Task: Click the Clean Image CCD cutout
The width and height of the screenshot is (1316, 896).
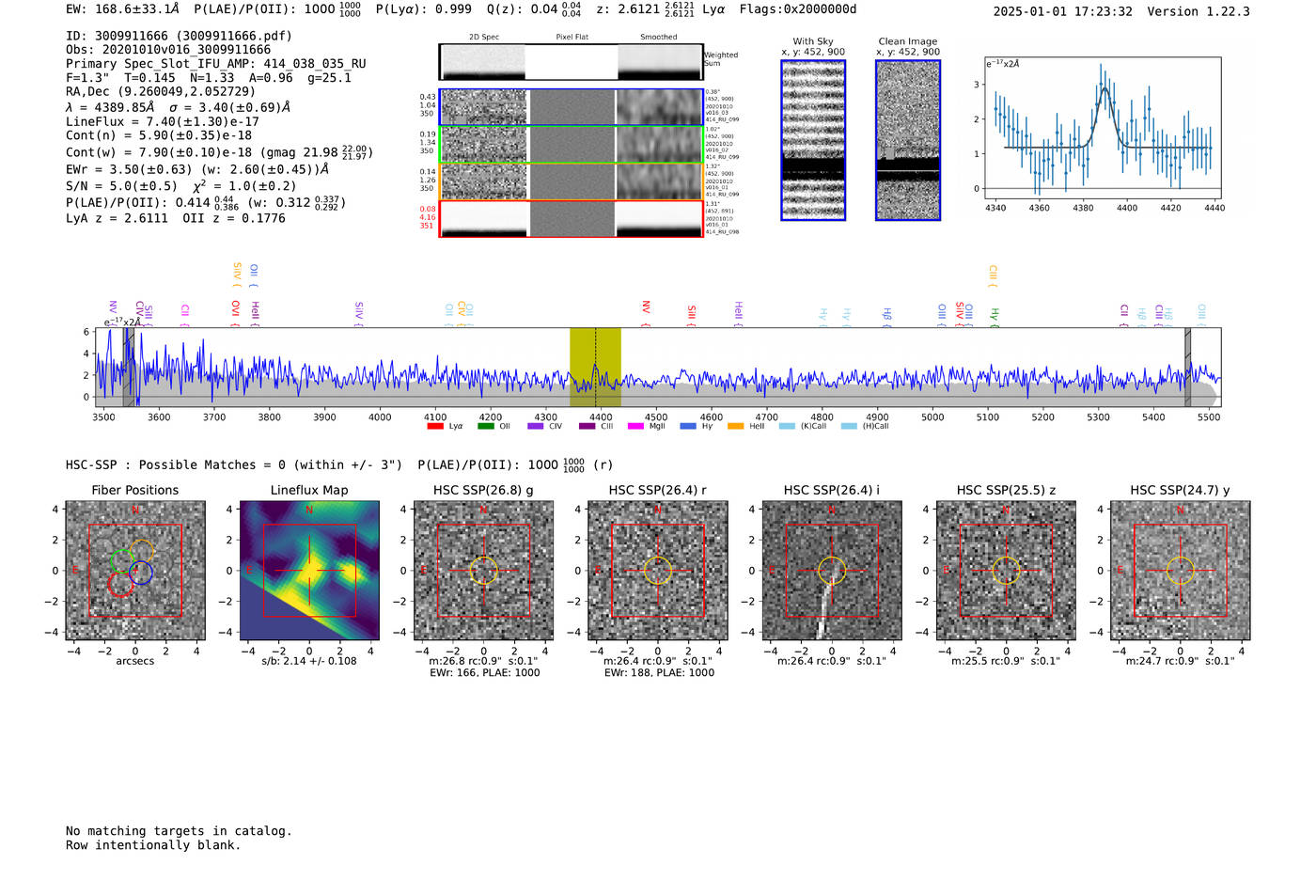Action: click(908, 140)
